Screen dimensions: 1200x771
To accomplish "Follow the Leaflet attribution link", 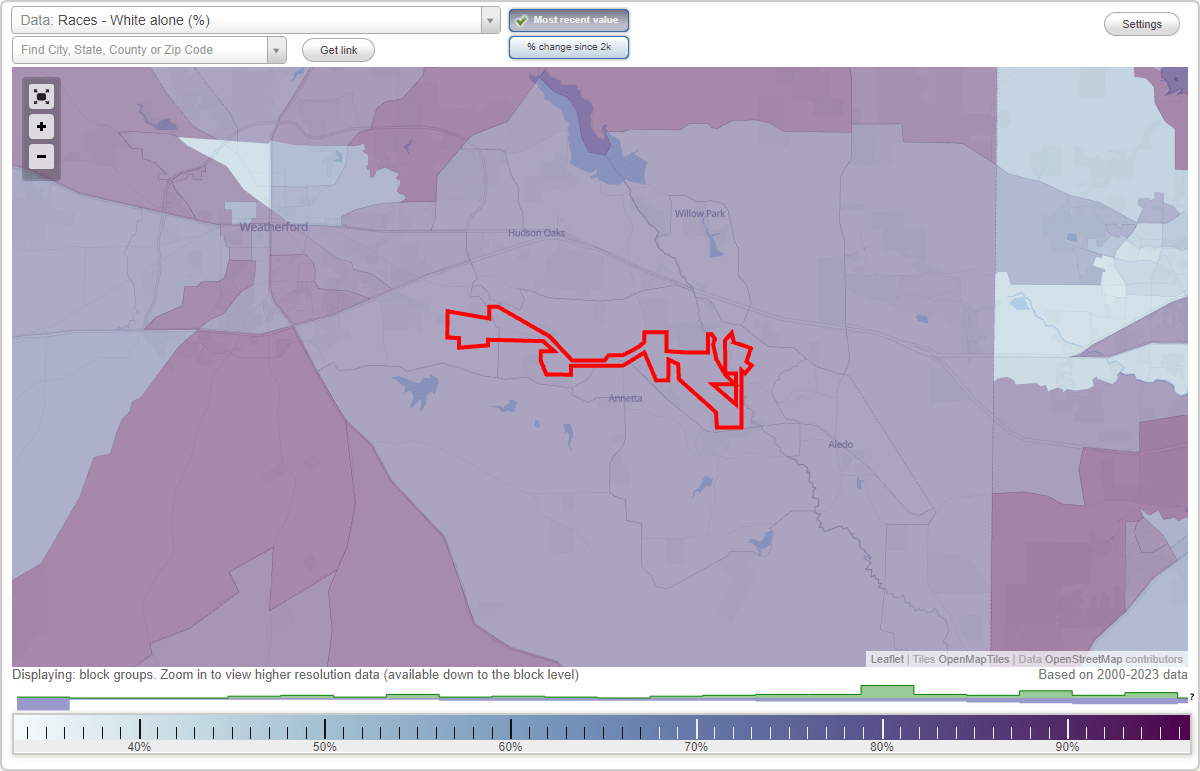I will tap(887, 659).
